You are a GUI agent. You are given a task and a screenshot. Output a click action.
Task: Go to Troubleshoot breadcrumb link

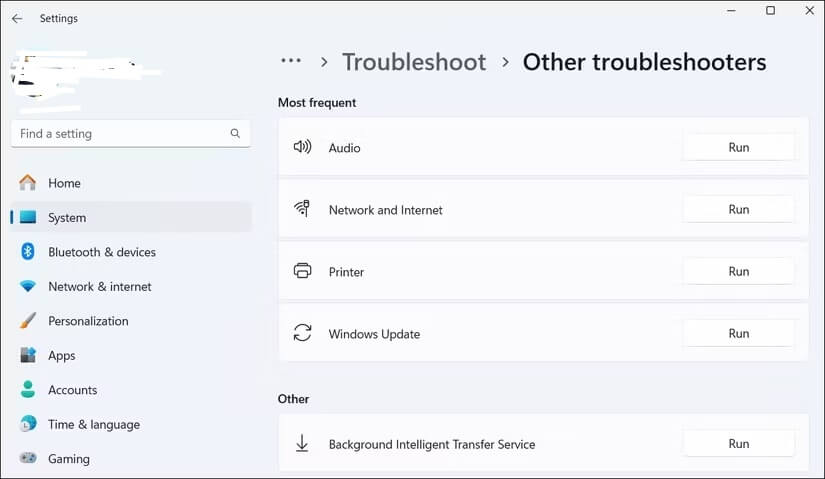click(x=414, y=62)
